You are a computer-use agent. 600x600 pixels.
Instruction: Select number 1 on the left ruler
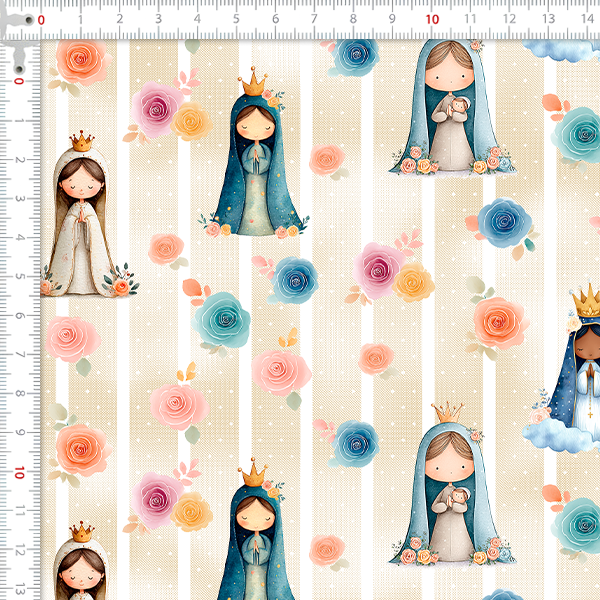click(19, 121)
